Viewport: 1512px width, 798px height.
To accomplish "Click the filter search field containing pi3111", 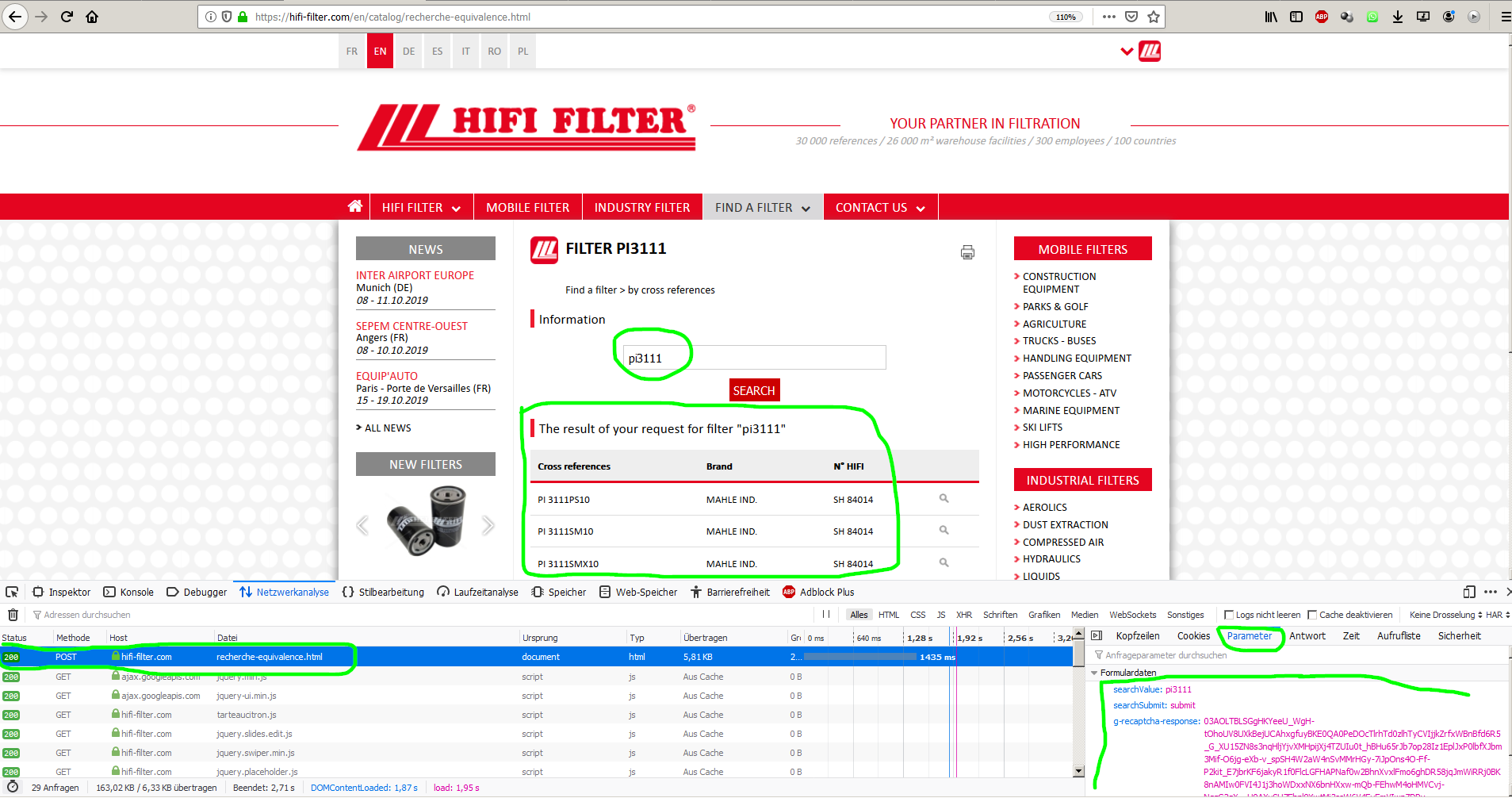I will pyautogui.click(x=754, y=358).
